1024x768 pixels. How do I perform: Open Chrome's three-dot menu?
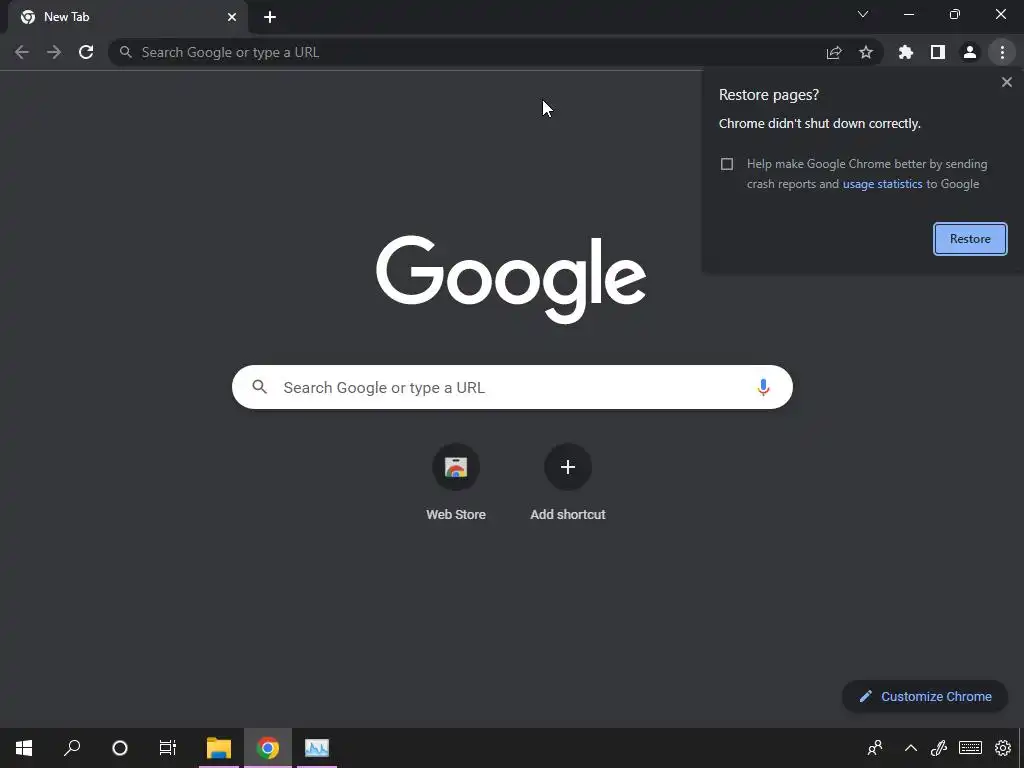click(1002, 52)
